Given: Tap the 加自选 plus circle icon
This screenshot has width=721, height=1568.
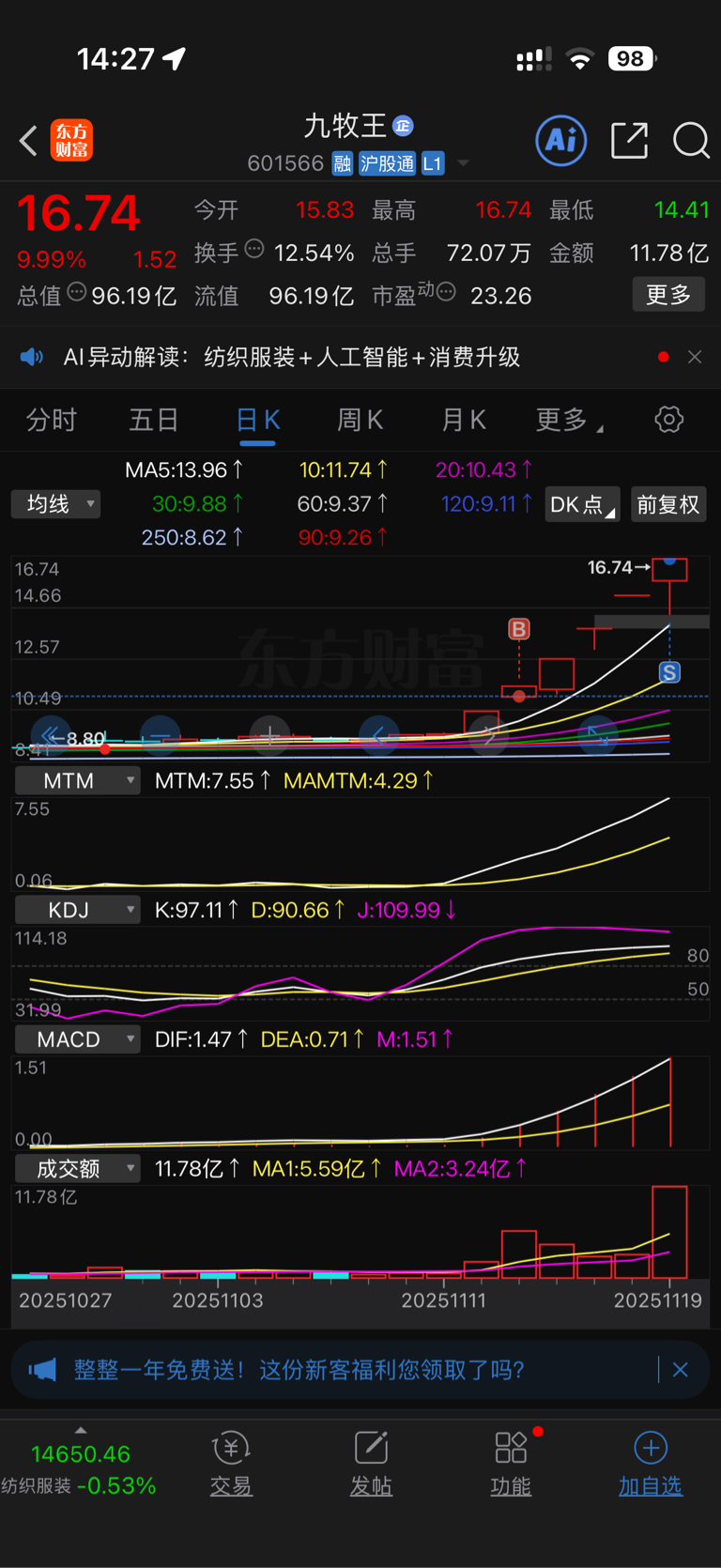Looking at the screenshot, I should pos(651,1447).
